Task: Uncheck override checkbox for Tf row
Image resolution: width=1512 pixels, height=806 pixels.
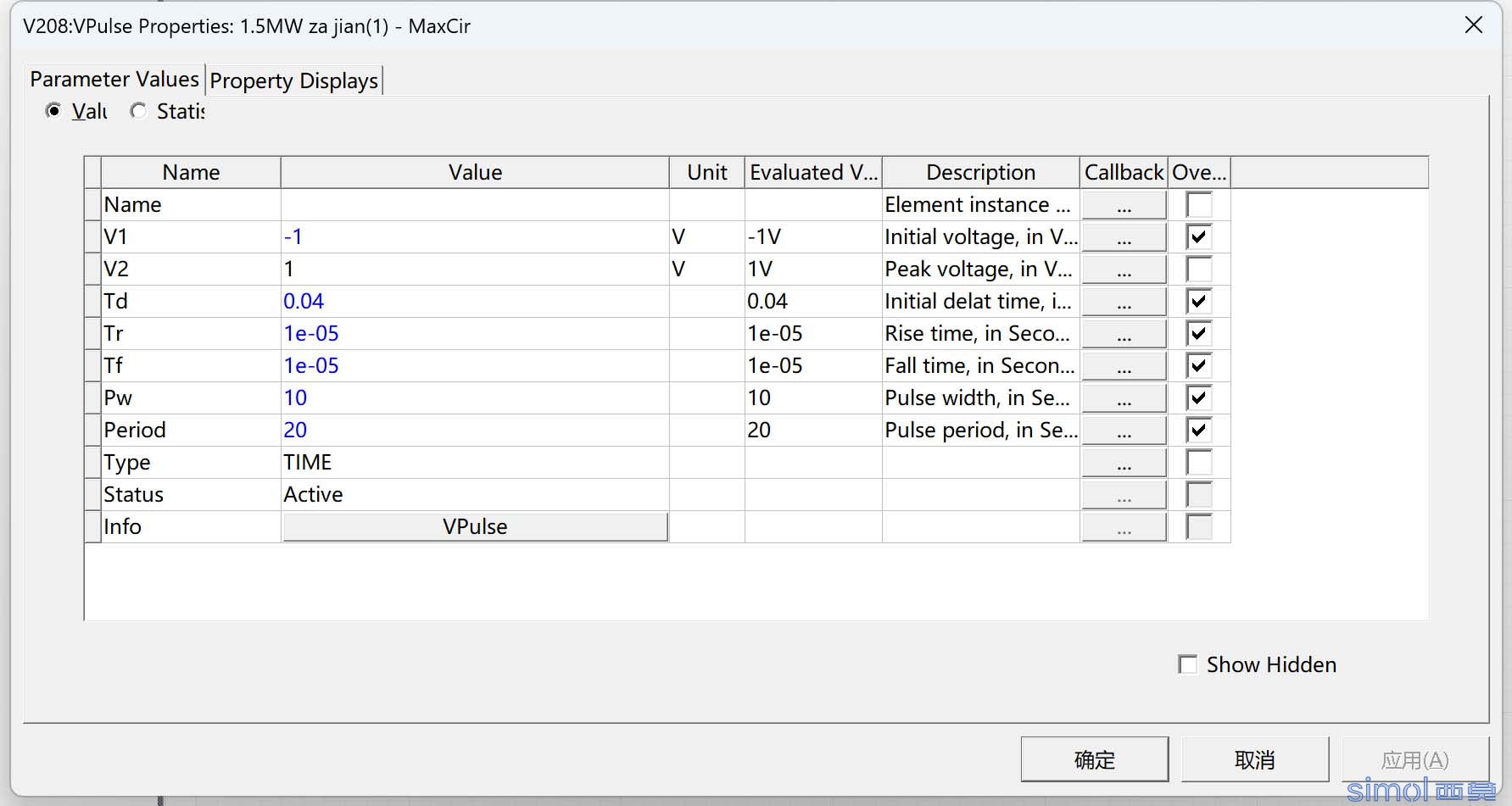Action: pyautogui.click(x=1199, y=366)
